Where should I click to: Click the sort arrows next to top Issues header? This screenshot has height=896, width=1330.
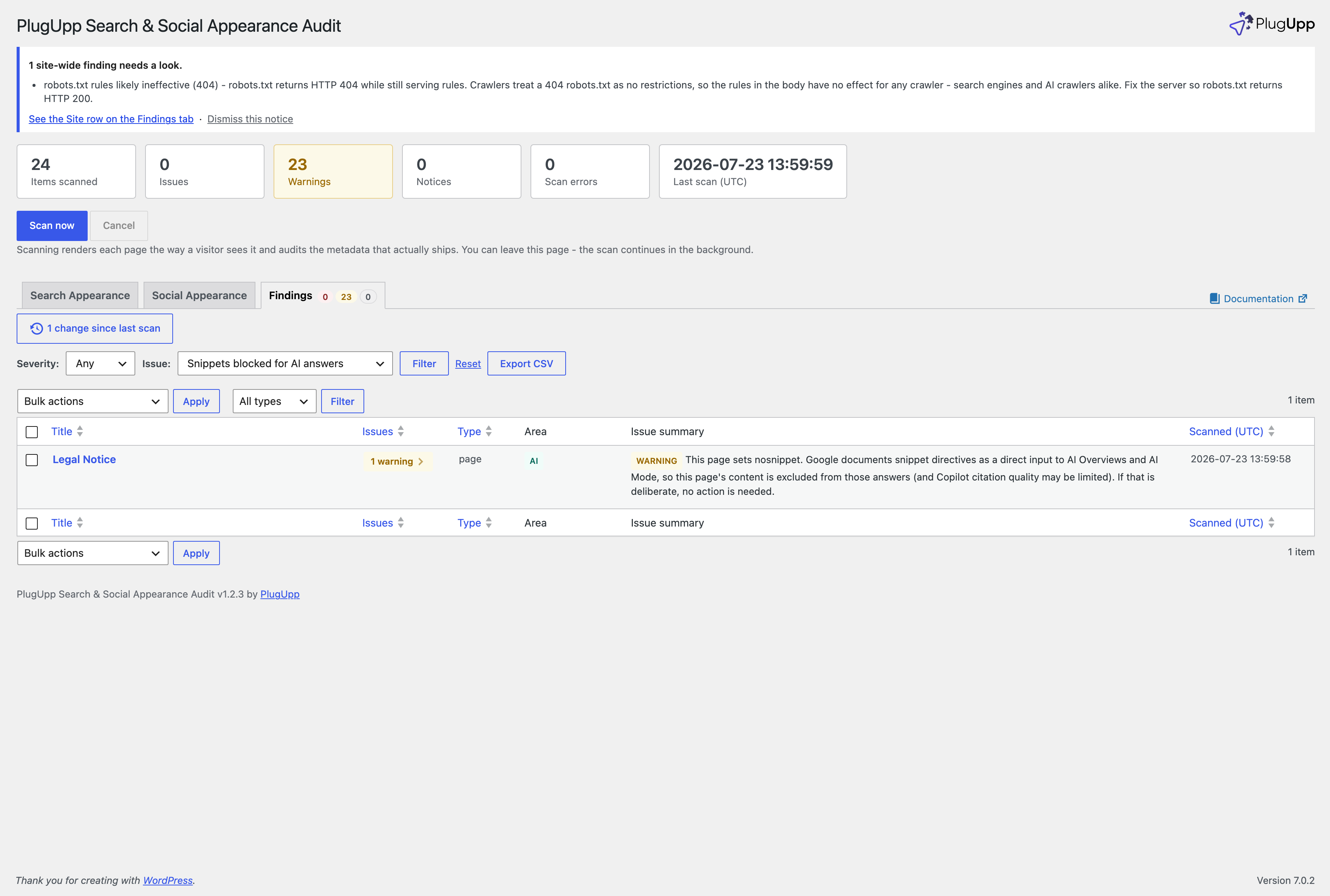point(401,431)
